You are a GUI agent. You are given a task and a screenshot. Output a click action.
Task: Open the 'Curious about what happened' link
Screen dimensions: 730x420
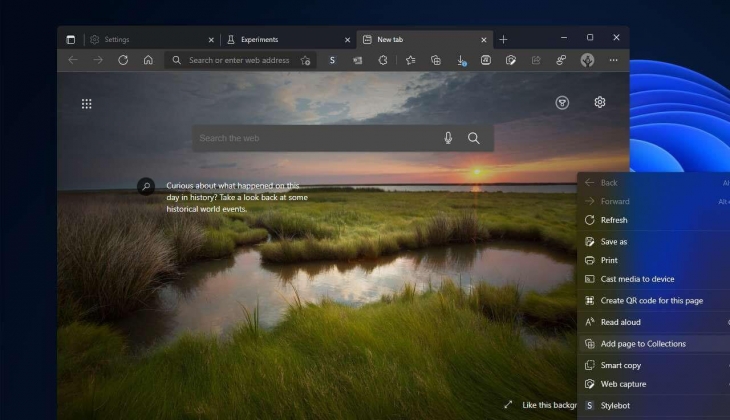tap(237, 197)
